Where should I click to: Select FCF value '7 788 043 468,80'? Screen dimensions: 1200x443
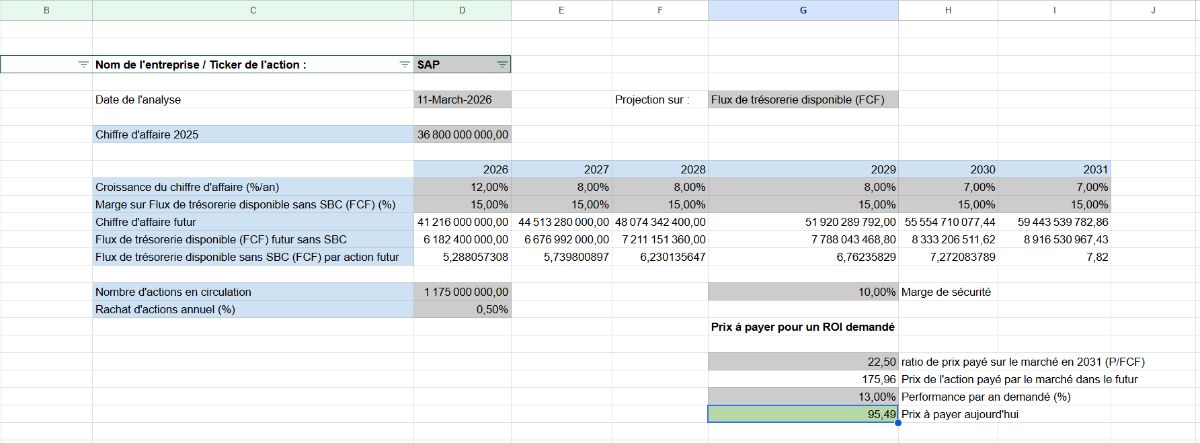[803, 240]
